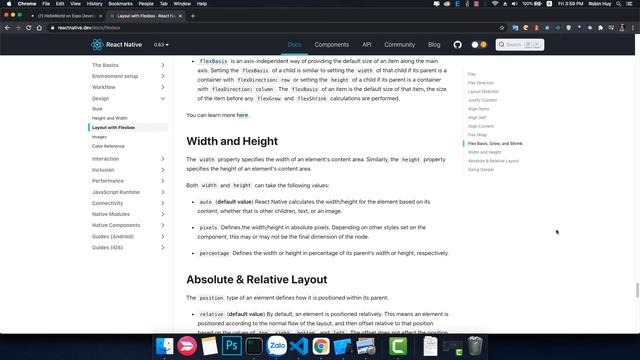Click the docs search field
This screenshot has height=360, width=640.
520,44
